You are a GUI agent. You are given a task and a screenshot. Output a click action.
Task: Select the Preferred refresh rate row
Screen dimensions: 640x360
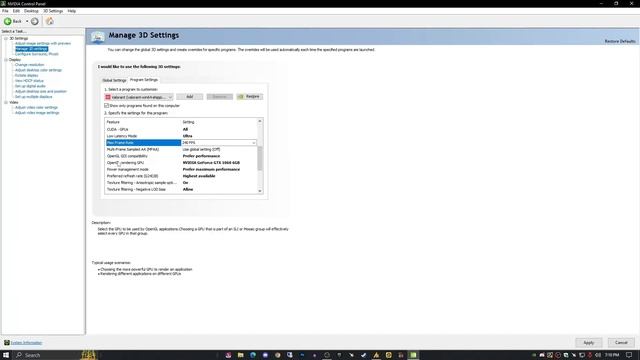[x=181, y=176]
